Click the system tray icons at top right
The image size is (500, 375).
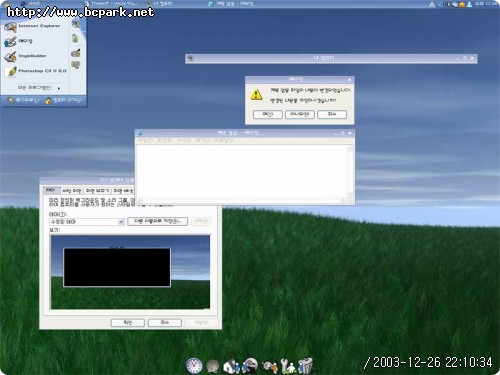(451, 4)
